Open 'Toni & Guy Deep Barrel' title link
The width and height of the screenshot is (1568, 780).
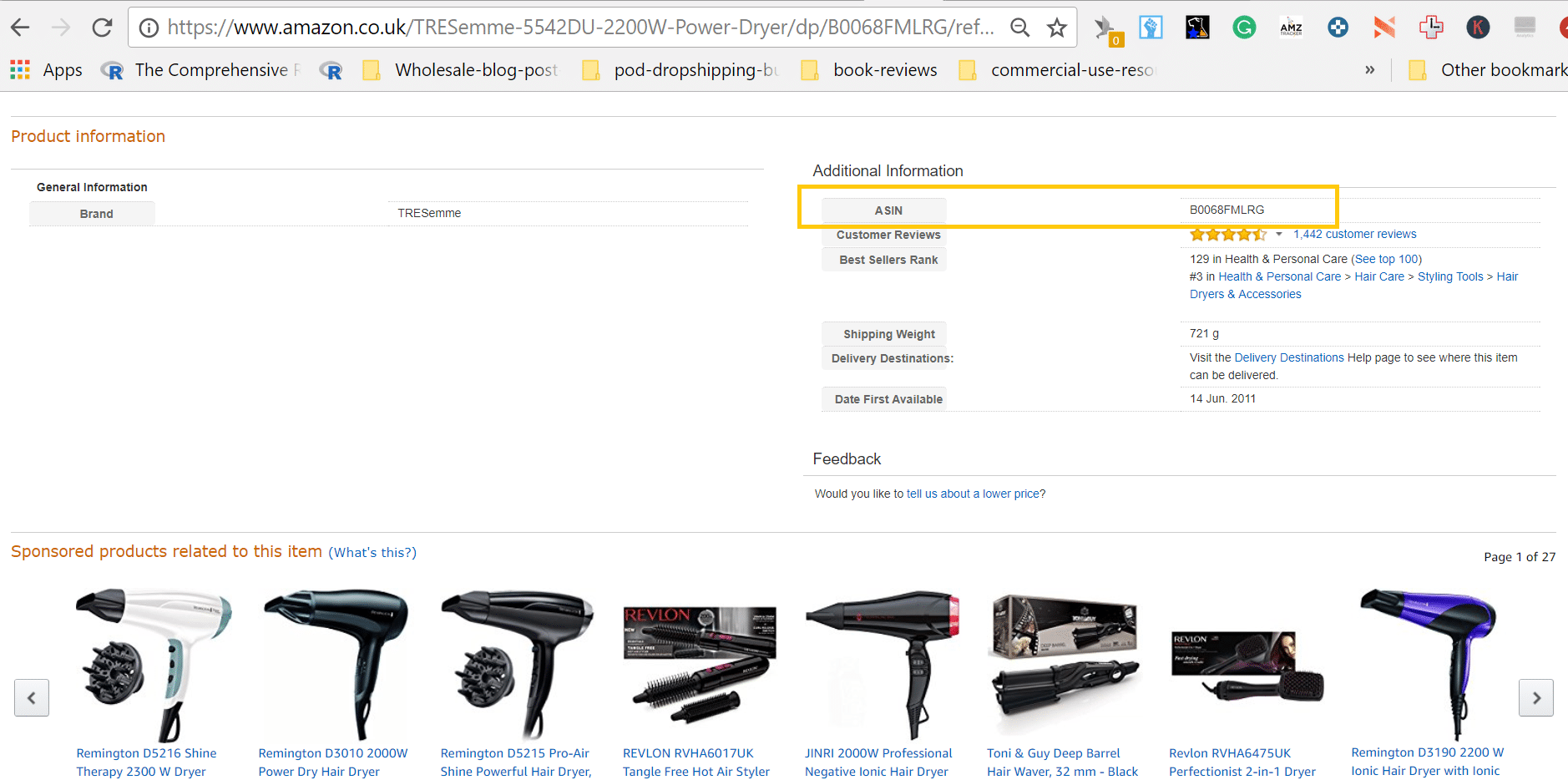pos(1062,763)
